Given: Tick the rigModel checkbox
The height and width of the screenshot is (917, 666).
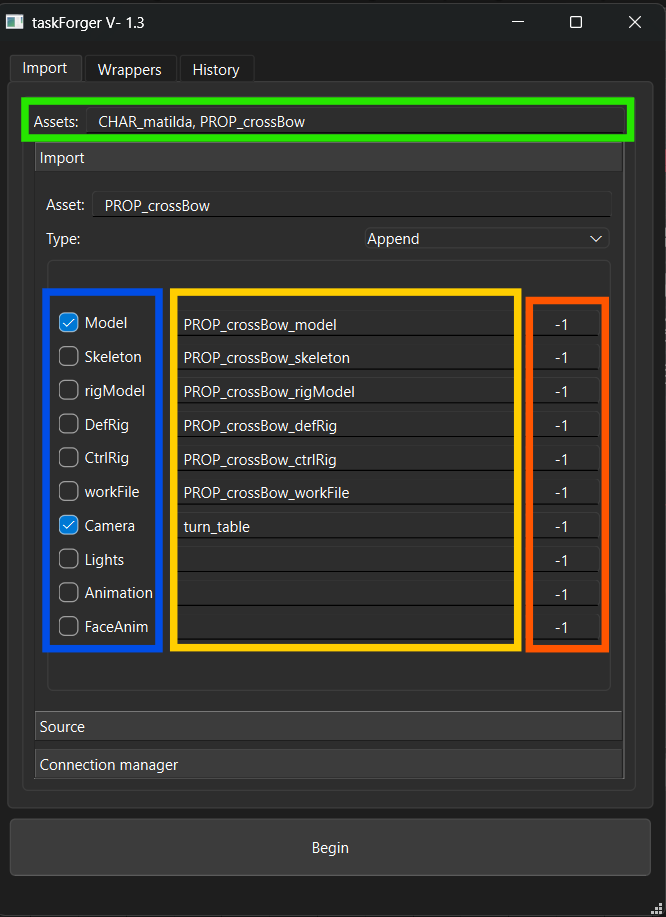Looking at the screenshot, I should coord(68,390).
